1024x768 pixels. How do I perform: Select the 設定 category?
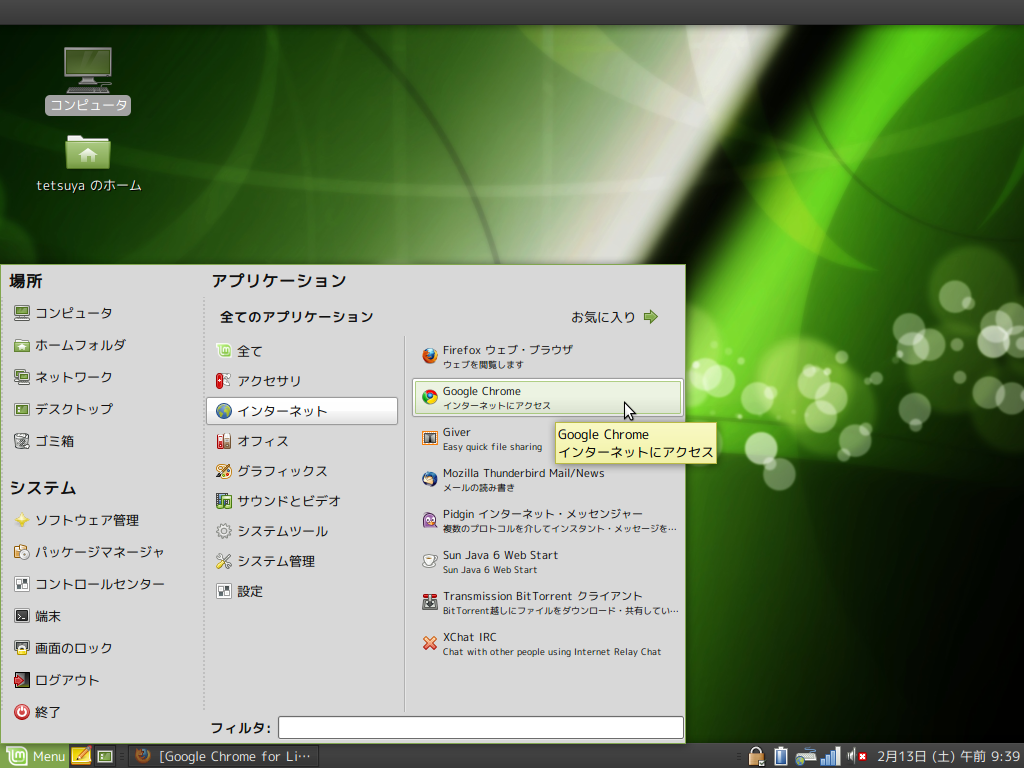pos(302,591)
